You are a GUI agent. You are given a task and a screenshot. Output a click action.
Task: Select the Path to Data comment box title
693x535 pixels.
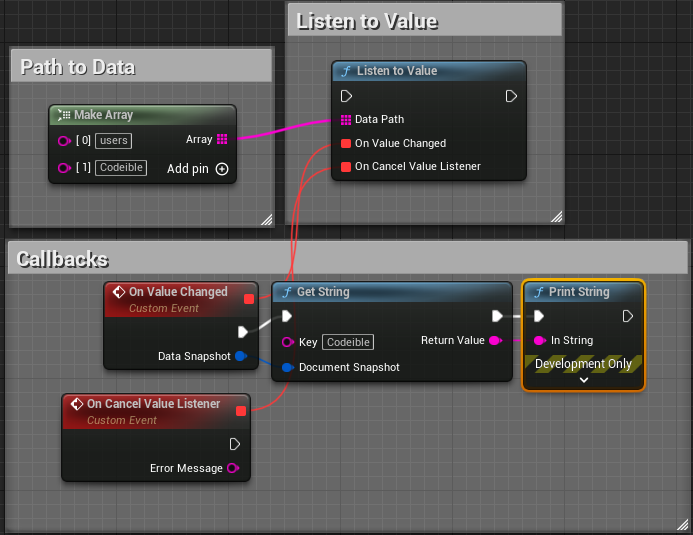coord(78,67)
